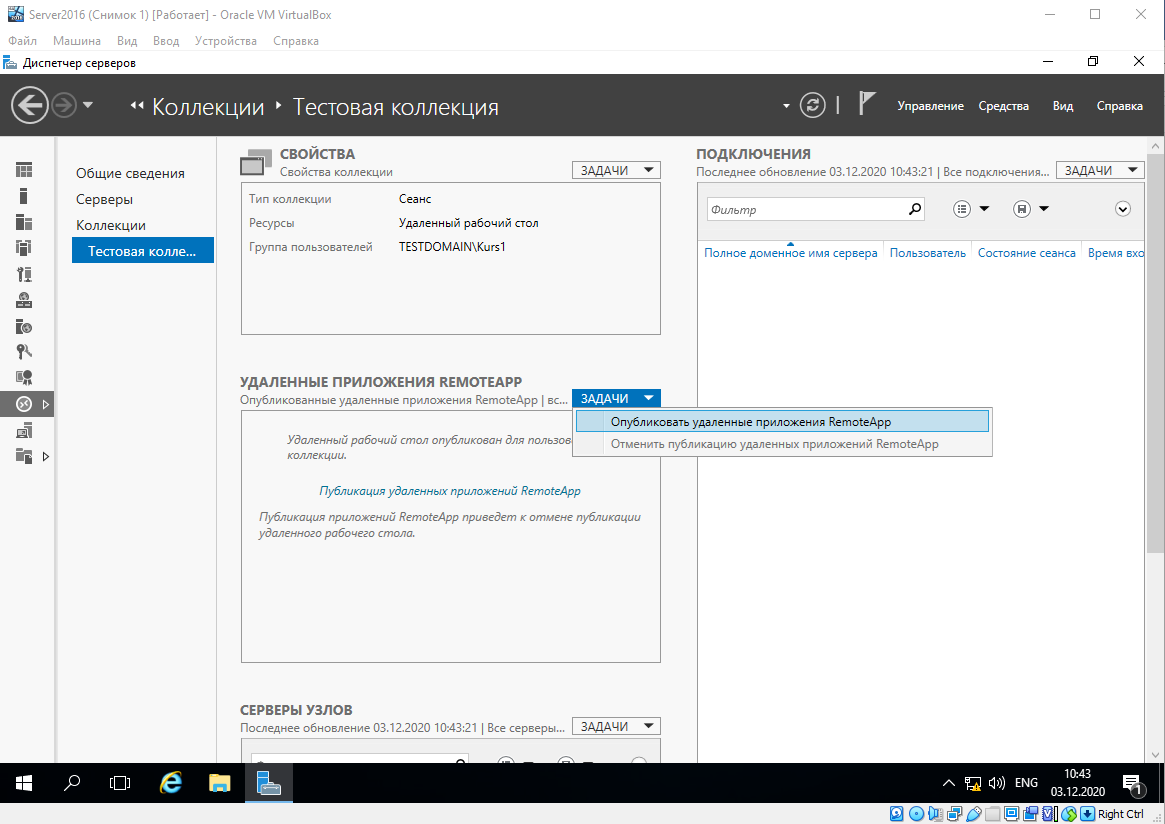Select Опубликовать удаленные приложения RemoteApp menu item
Viewport: 1165px width, 824px height.
(x=750, y=422)
